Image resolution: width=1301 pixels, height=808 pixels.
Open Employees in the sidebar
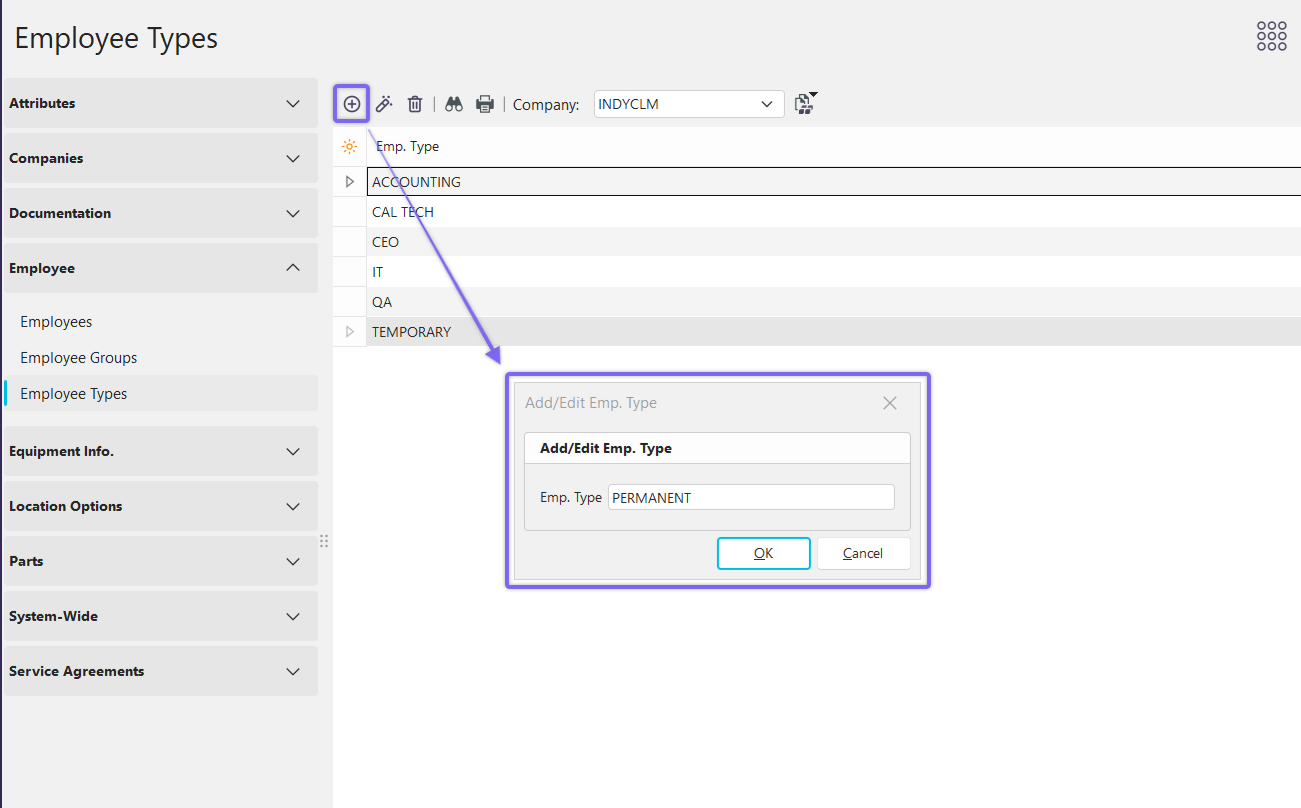pos(56,322)
